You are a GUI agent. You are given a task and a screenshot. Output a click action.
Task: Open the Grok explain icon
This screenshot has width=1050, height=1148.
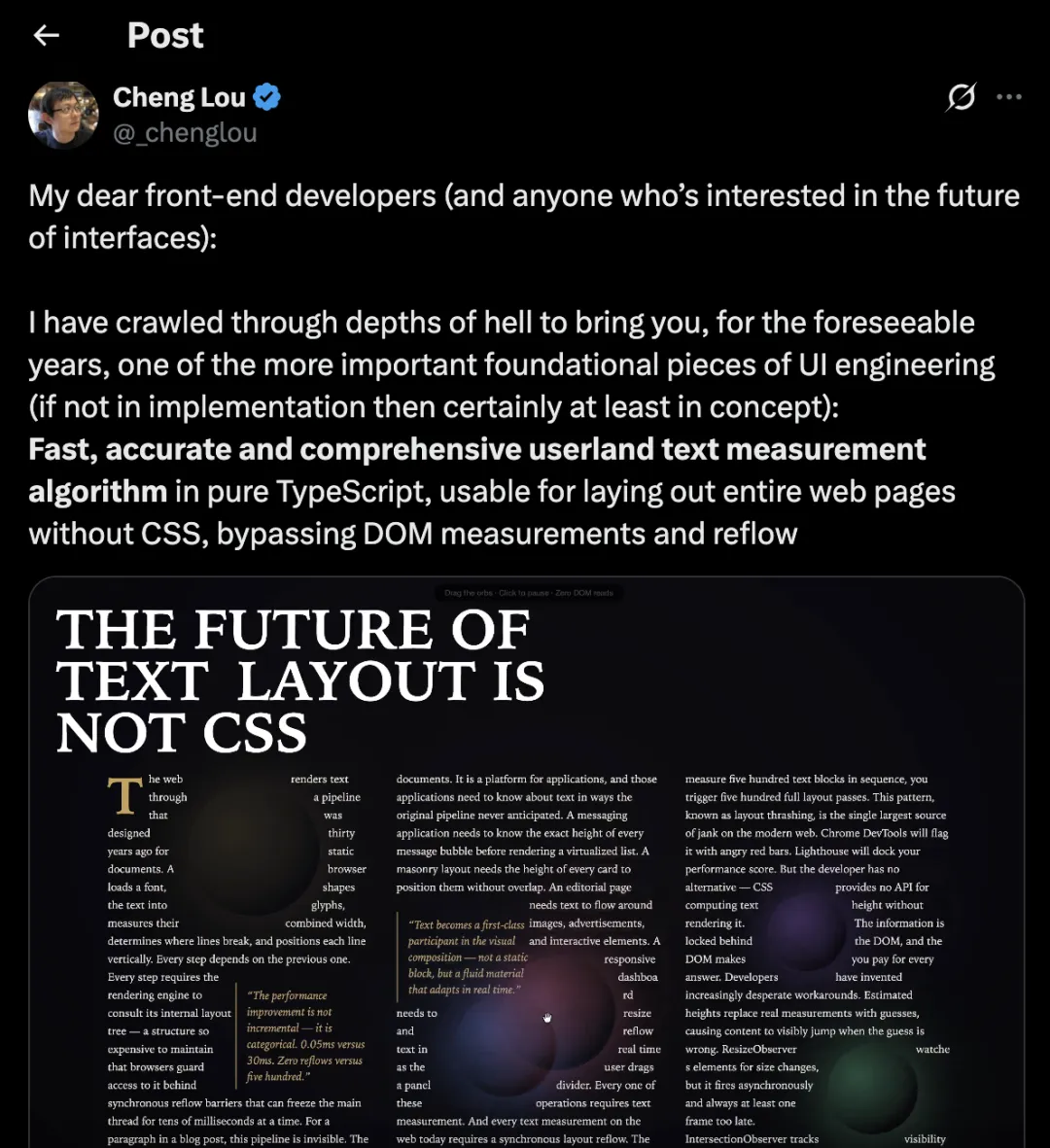961,97
